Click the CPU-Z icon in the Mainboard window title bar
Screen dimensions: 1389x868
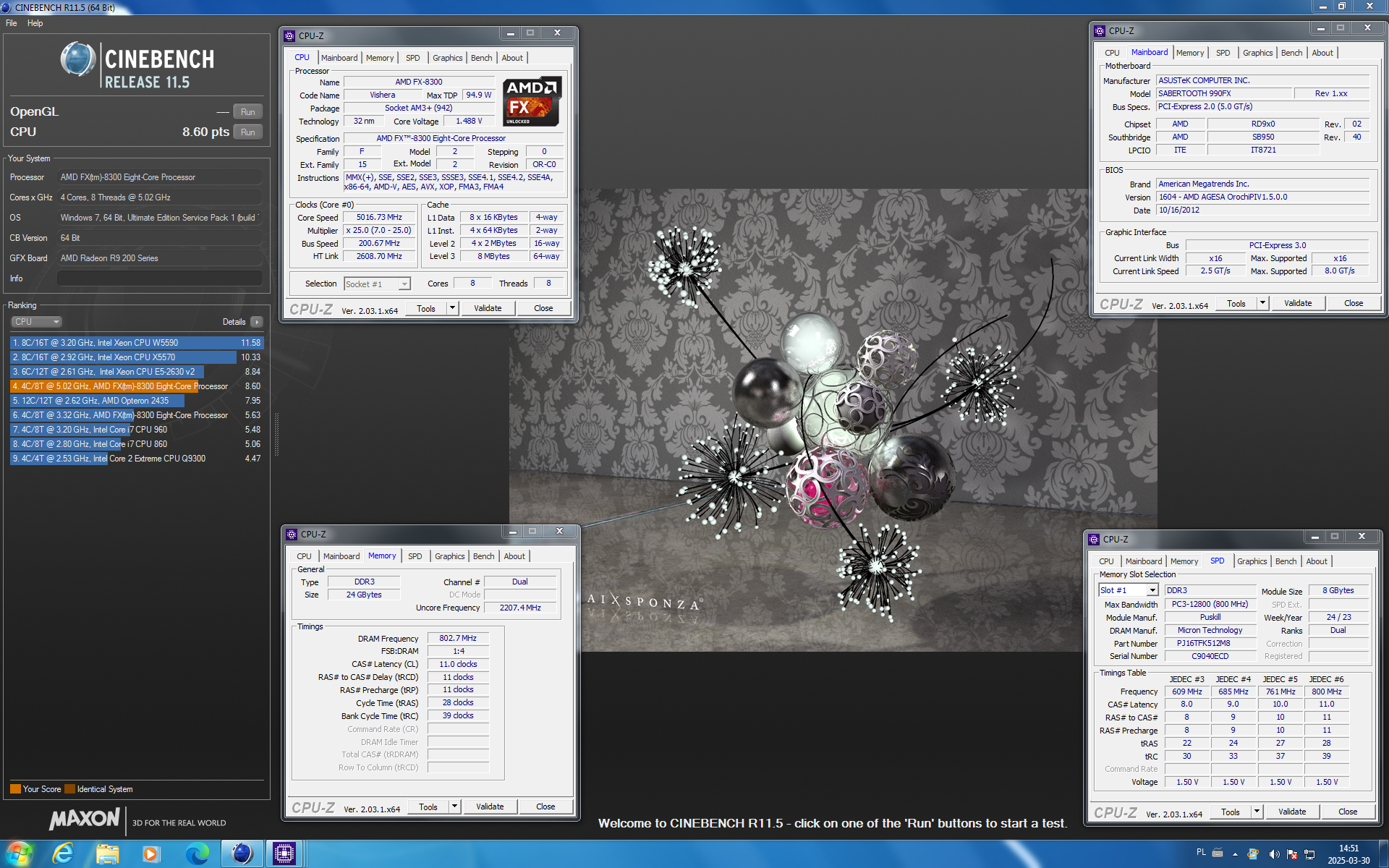pyautogui.click(x=1100, y=31)
